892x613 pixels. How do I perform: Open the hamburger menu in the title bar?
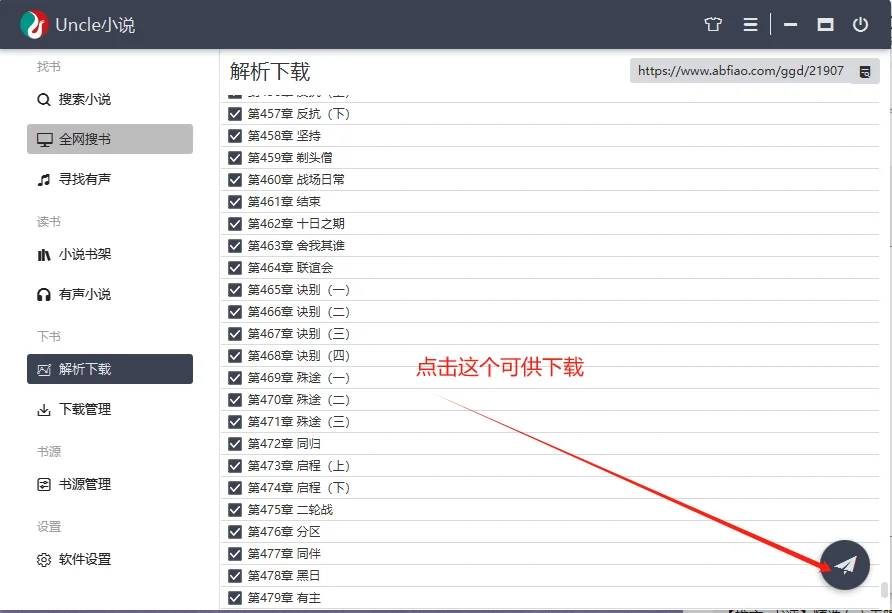click(750, 25)
